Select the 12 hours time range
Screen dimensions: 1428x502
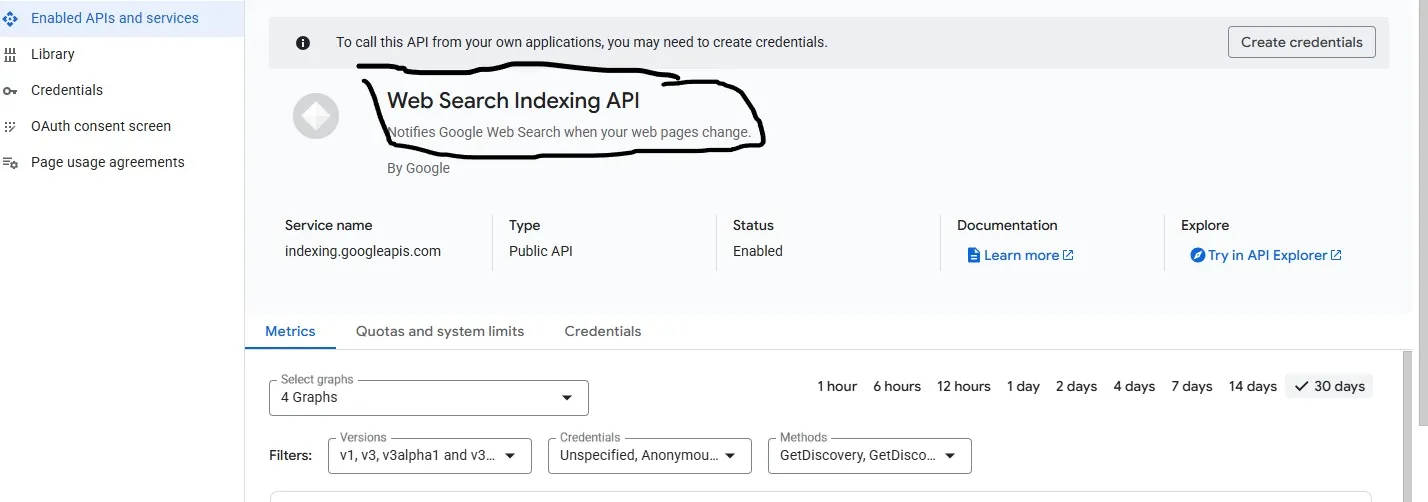tap(964, 386)
